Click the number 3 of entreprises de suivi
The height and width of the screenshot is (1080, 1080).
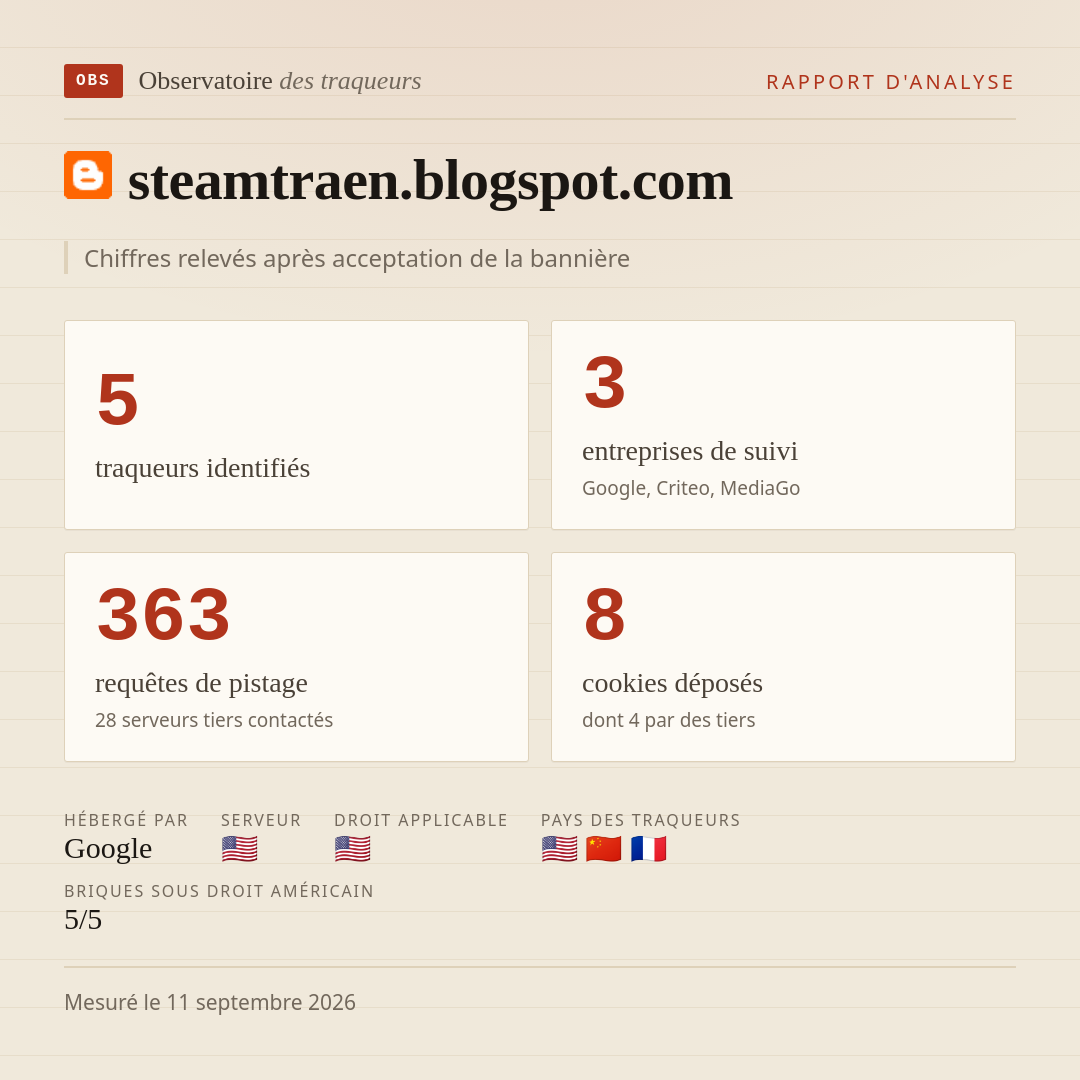(605, 382)
